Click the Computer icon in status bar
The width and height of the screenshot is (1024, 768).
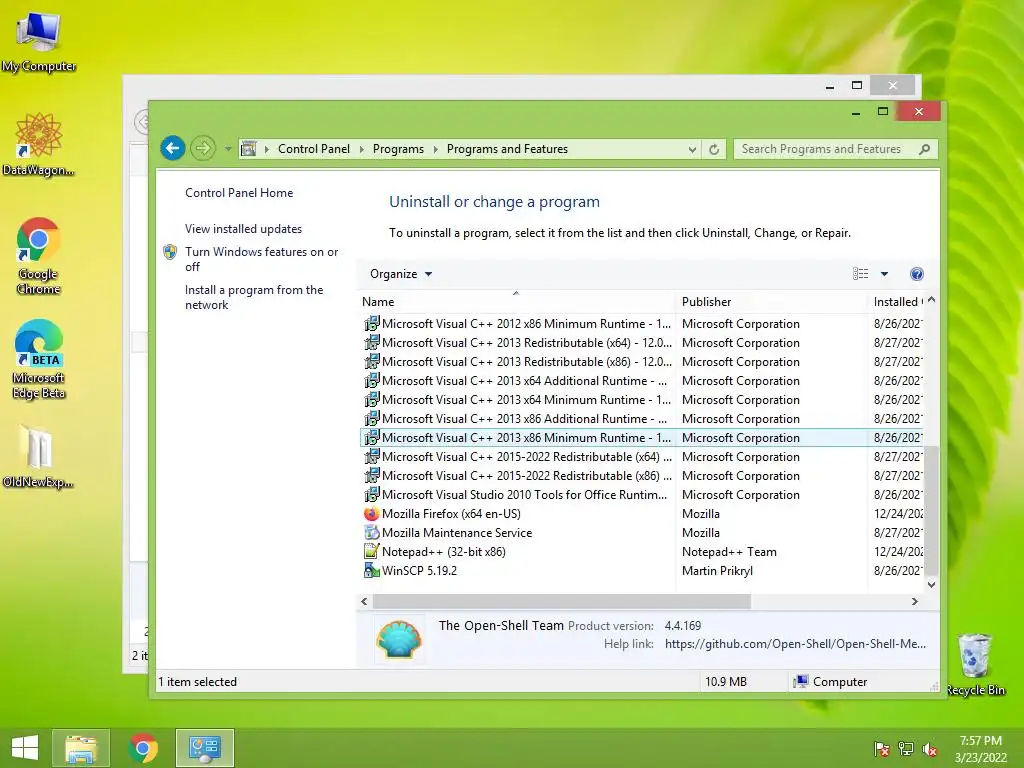[801, 682]
